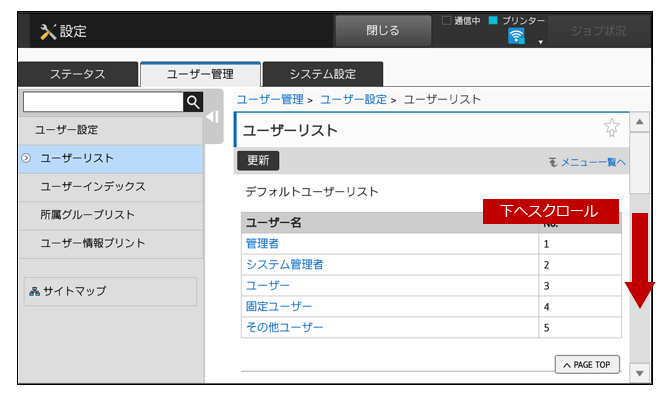The height and width of the screenshot is (396, 670).
Task: Open ユーザーインデックス in the side menu
Action: click(x=111, y=187)
